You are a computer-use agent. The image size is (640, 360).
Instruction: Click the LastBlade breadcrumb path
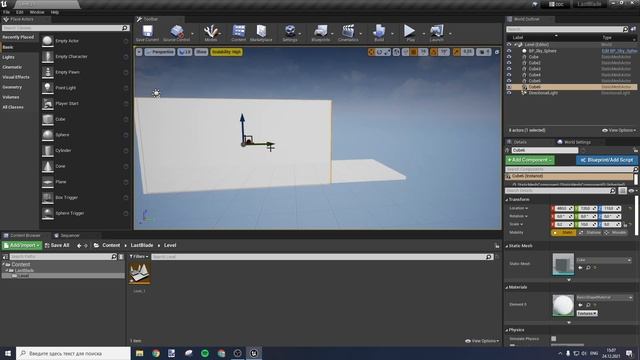(x=142, y=245)
